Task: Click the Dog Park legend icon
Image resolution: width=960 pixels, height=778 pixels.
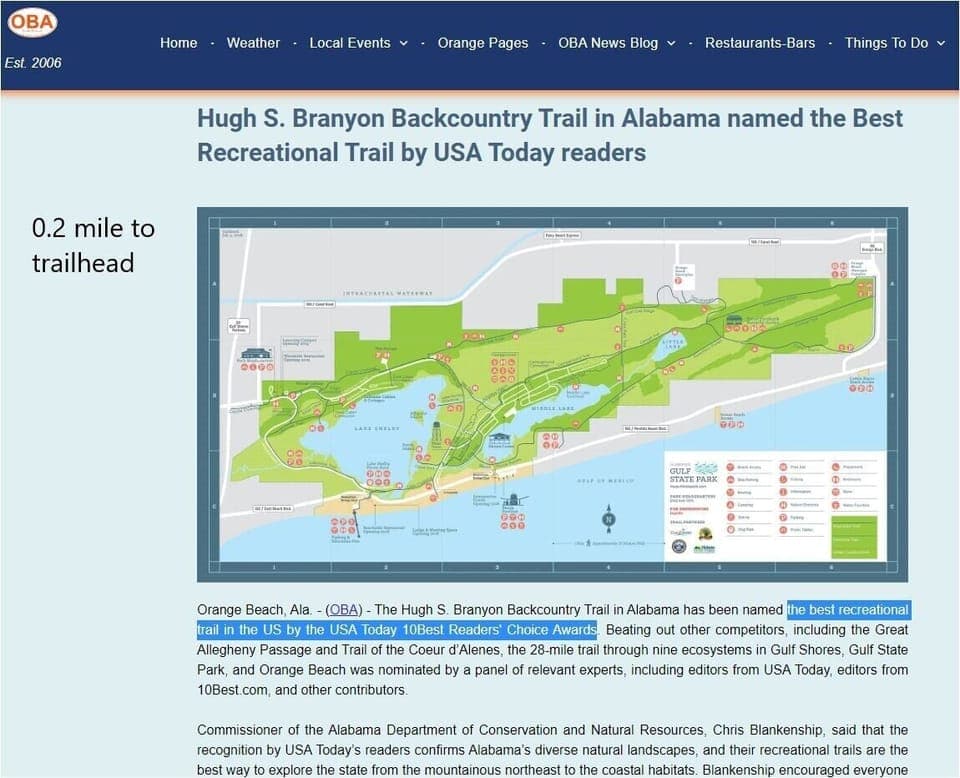Action: pyautogui.click(x=730, y=529)
